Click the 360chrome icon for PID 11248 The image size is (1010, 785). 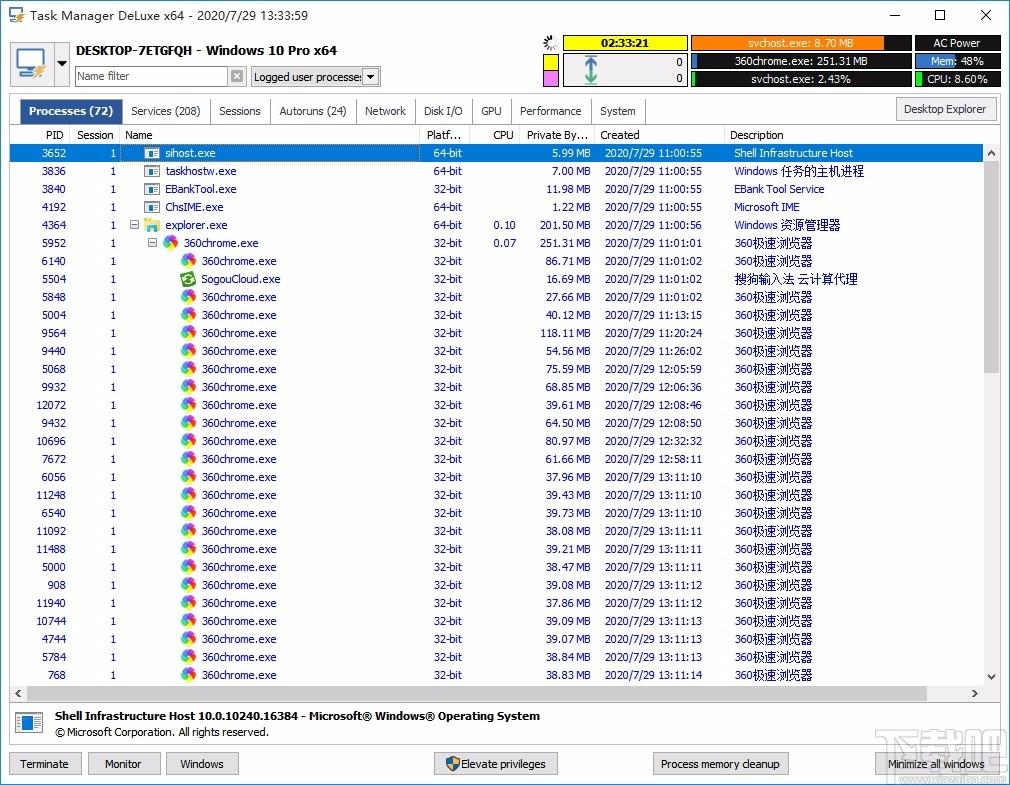(x=189, y=495)
